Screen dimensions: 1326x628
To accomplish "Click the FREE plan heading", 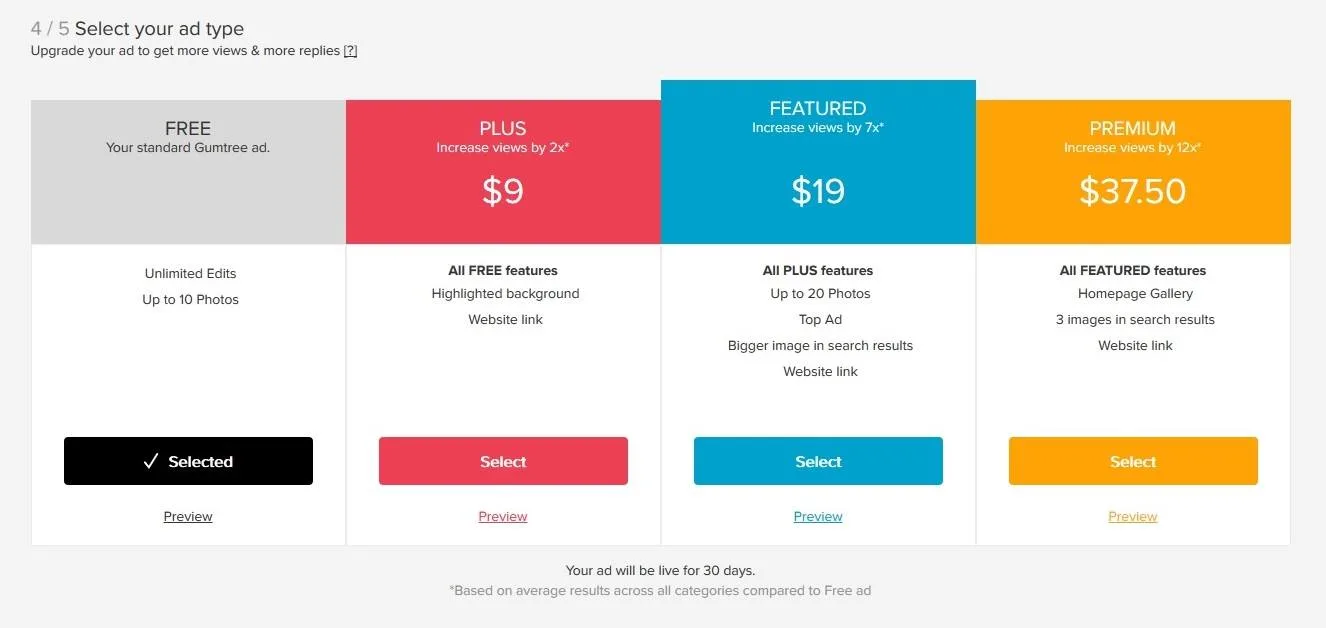I will pos(188,129).
